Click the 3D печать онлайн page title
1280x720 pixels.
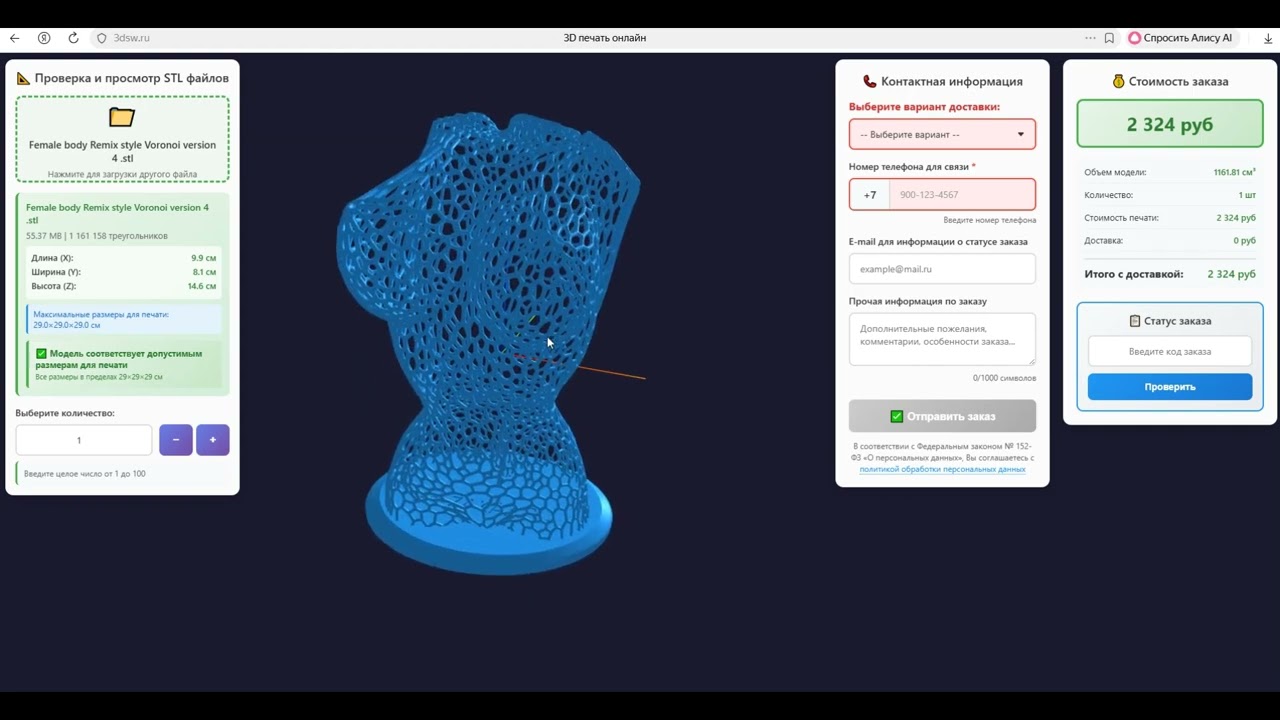[604, 38]
